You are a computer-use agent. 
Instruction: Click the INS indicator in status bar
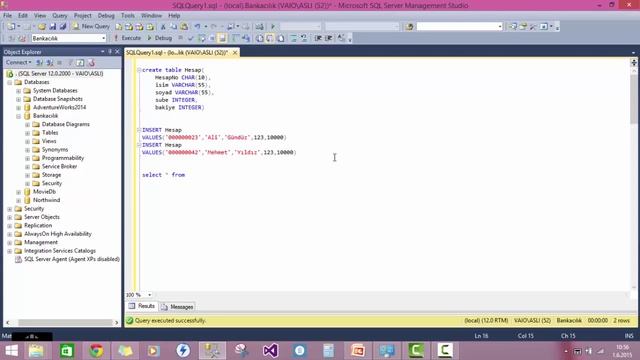629,336
